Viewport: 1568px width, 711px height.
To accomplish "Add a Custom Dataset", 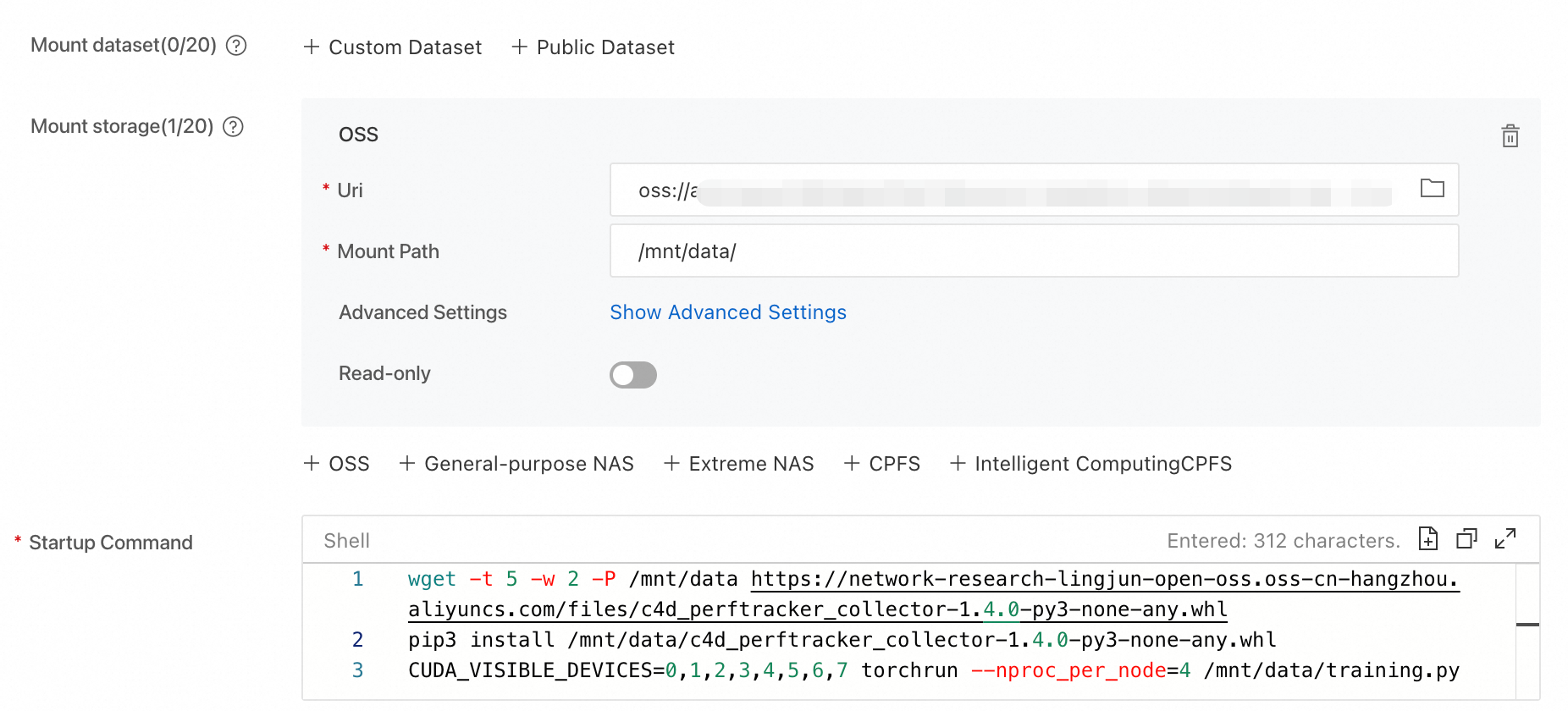I will coord(393,47).
